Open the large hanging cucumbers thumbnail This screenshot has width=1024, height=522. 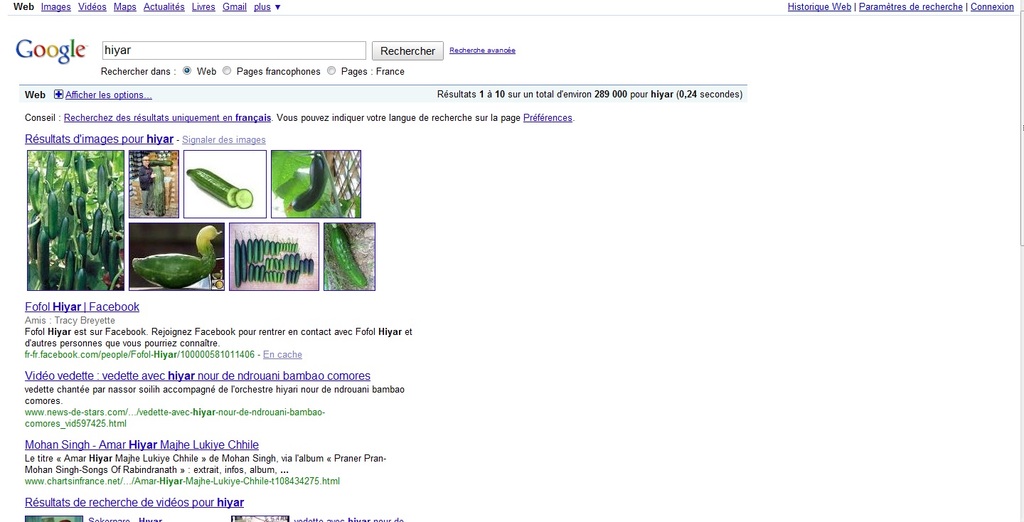coord(76,220)
